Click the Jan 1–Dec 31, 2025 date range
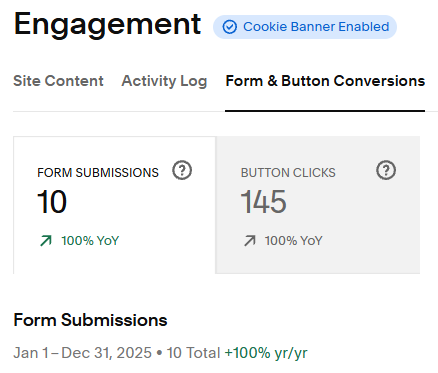This screenshot has height=373, width=438. pos(82,353)
